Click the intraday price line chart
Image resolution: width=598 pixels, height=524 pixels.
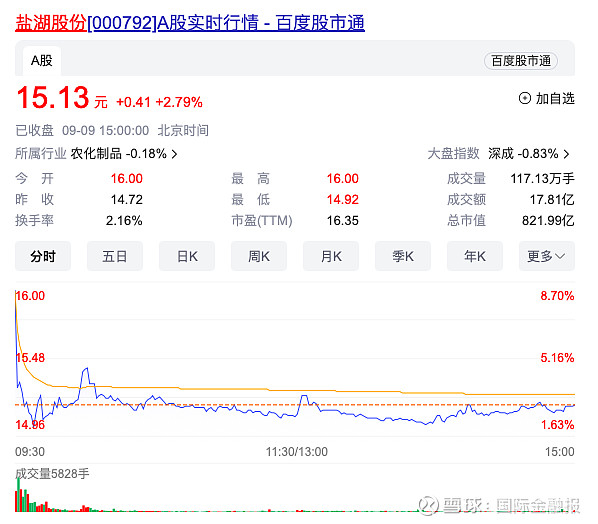[295, 359]
